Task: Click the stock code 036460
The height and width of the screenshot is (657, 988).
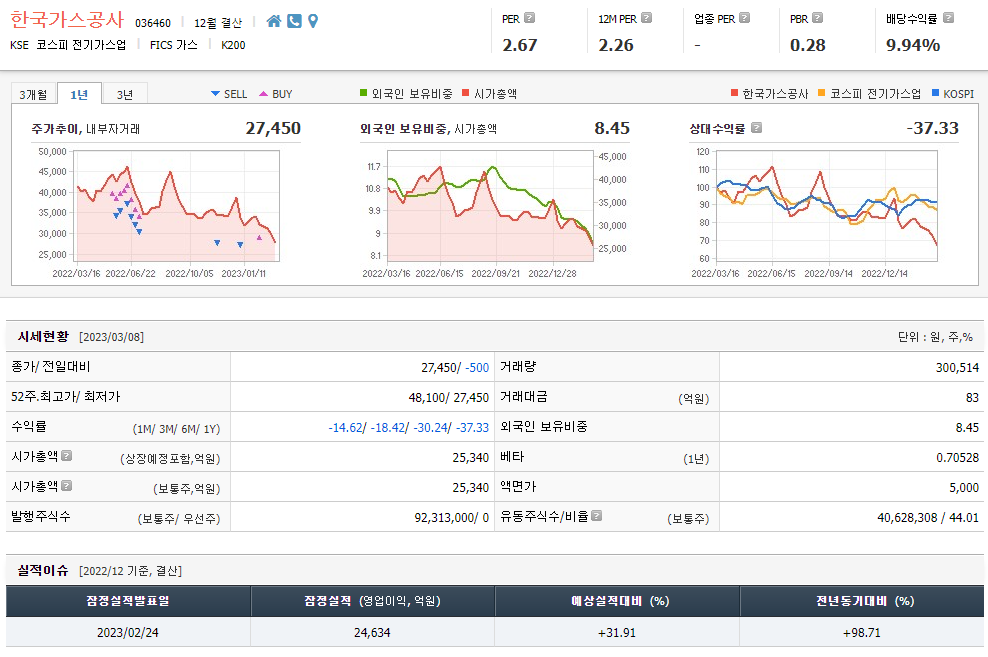Action: 153,23
